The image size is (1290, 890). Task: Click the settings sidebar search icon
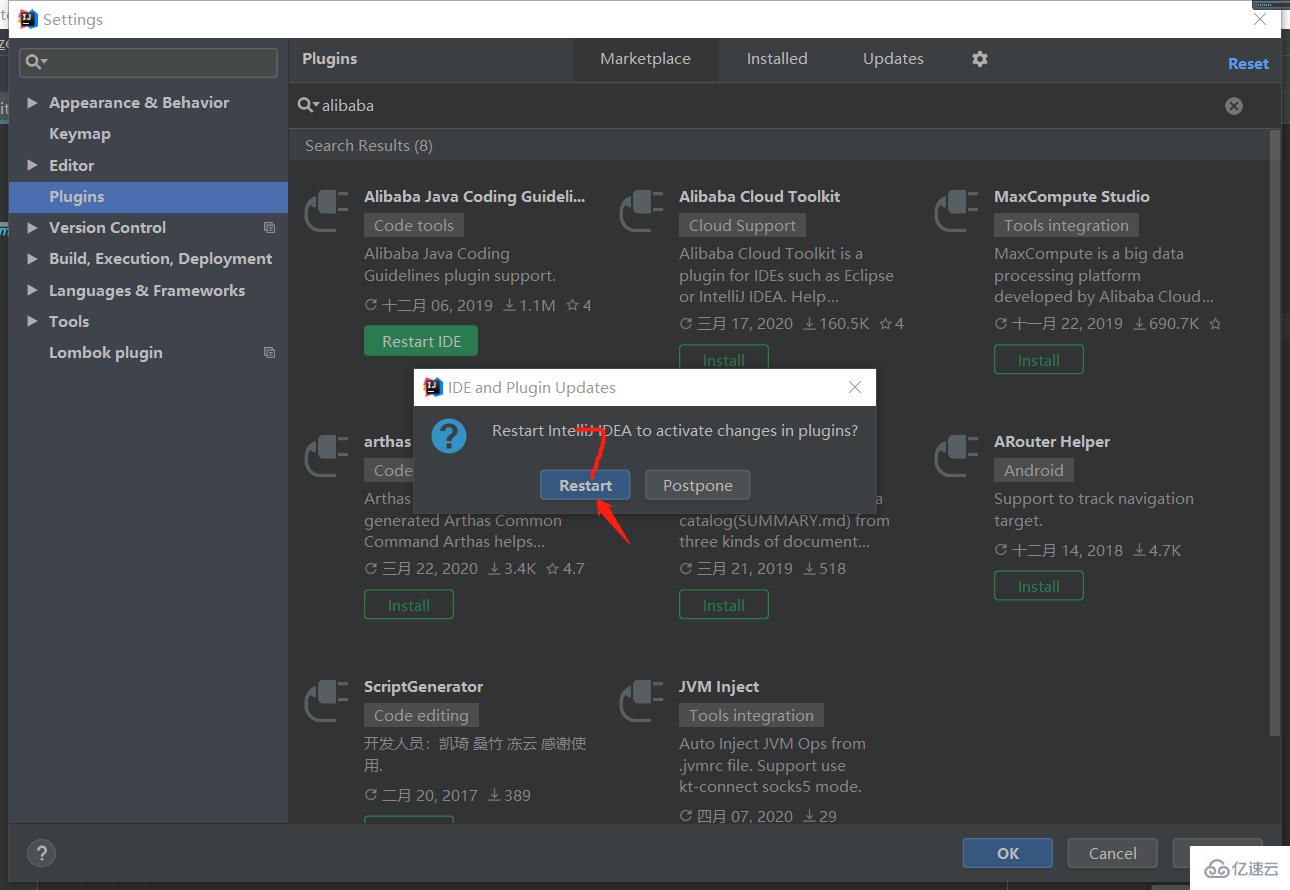(36, 62)
